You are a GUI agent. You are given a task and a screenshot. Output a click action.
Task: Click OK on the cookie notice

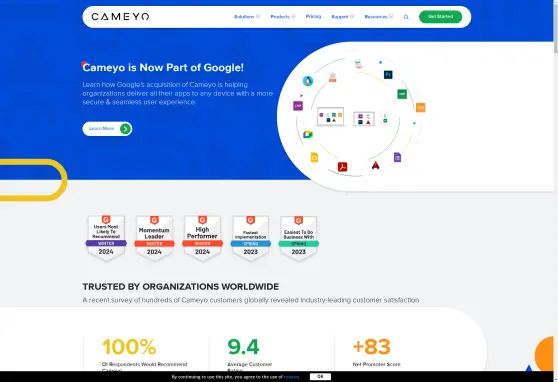pos(320,377)
